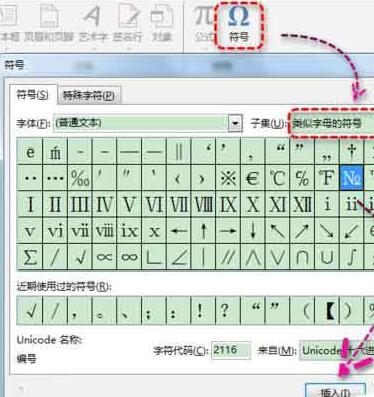Select Roman numeral Ⅹ in the grid
Screen dimensions: 374x397
click(253, 204)
